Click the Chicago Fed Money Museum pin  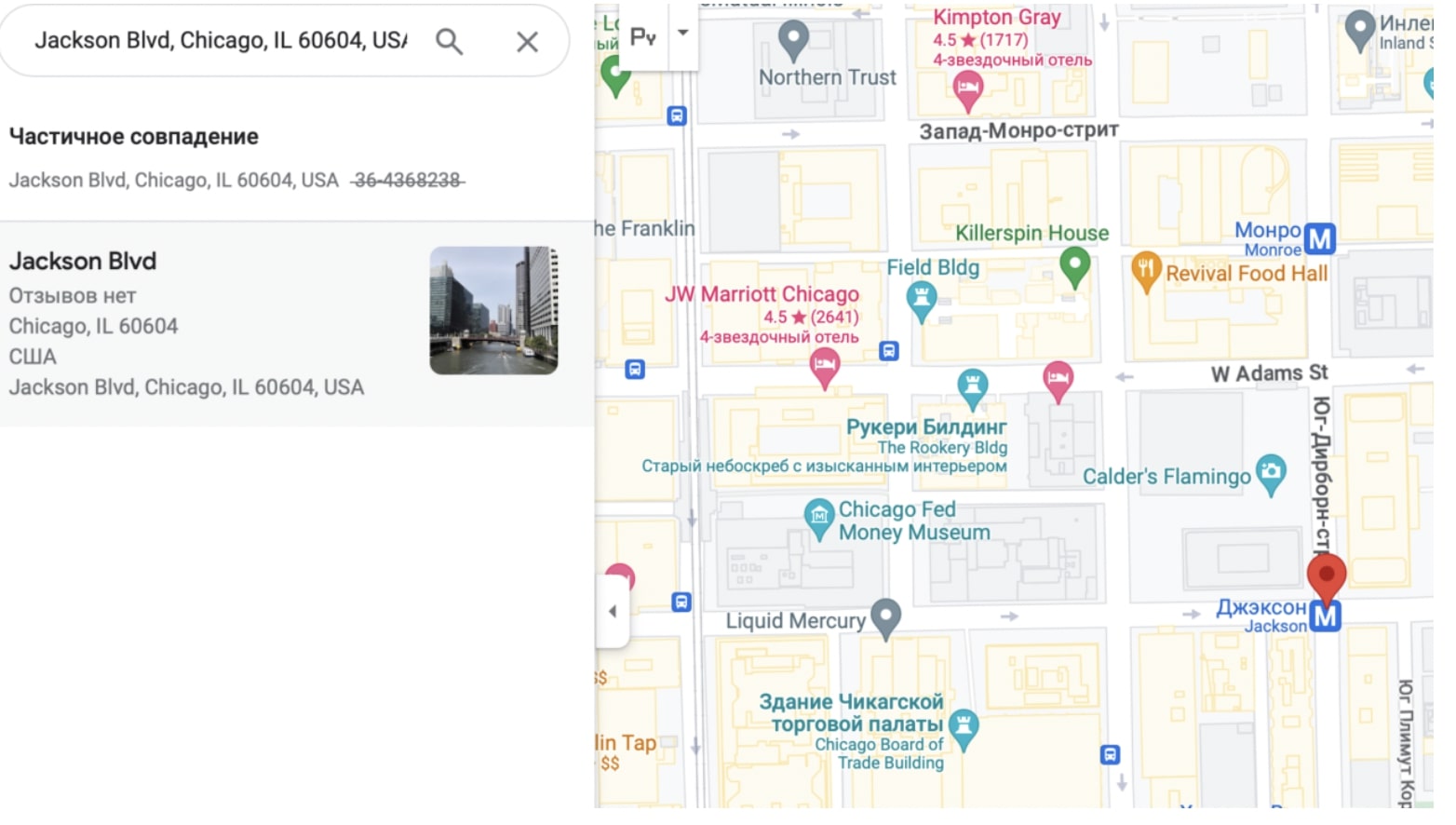(x=818, y=519)
